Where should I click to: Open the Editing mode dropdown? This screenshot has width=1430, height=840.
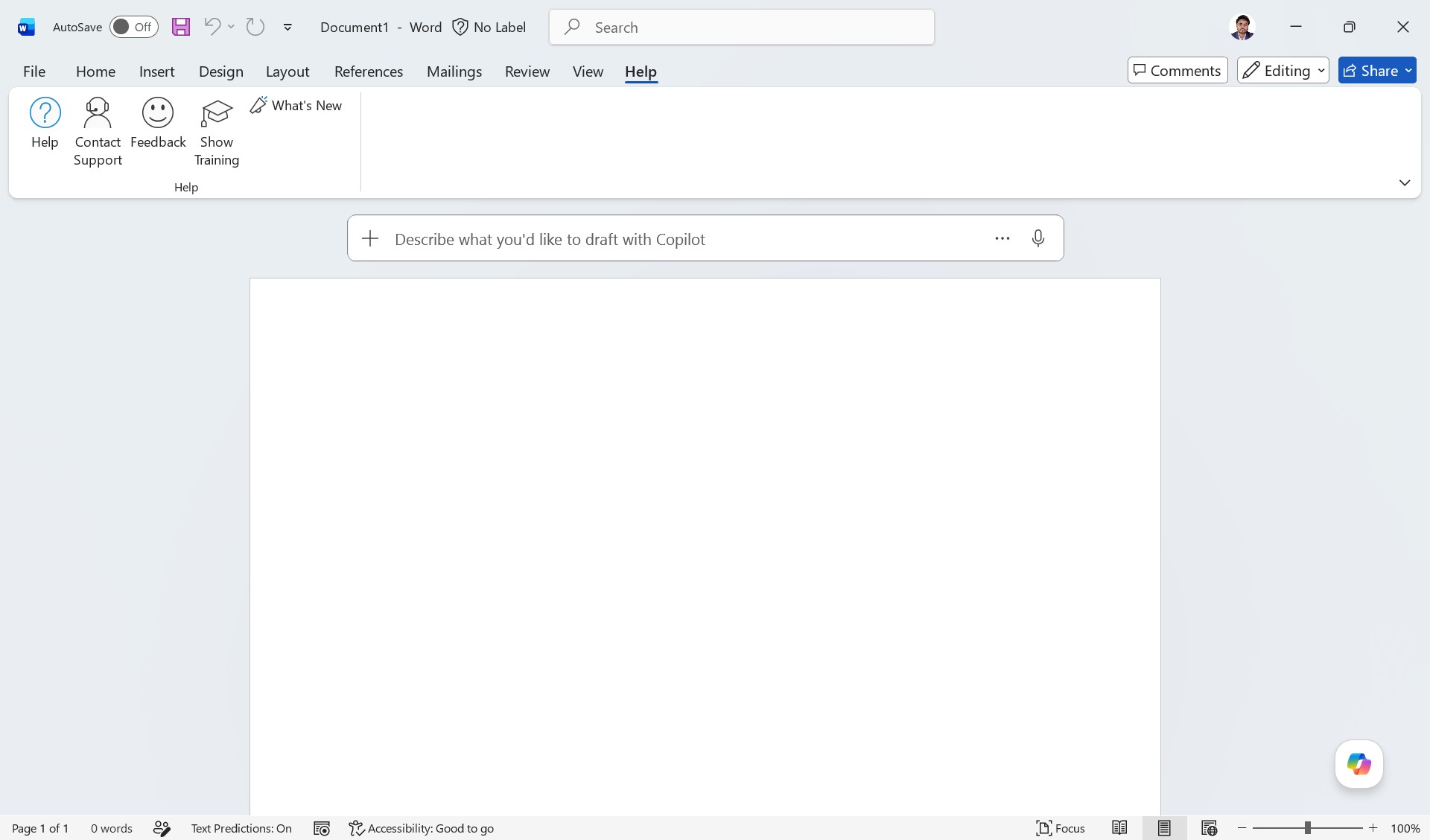point(1283,70)
